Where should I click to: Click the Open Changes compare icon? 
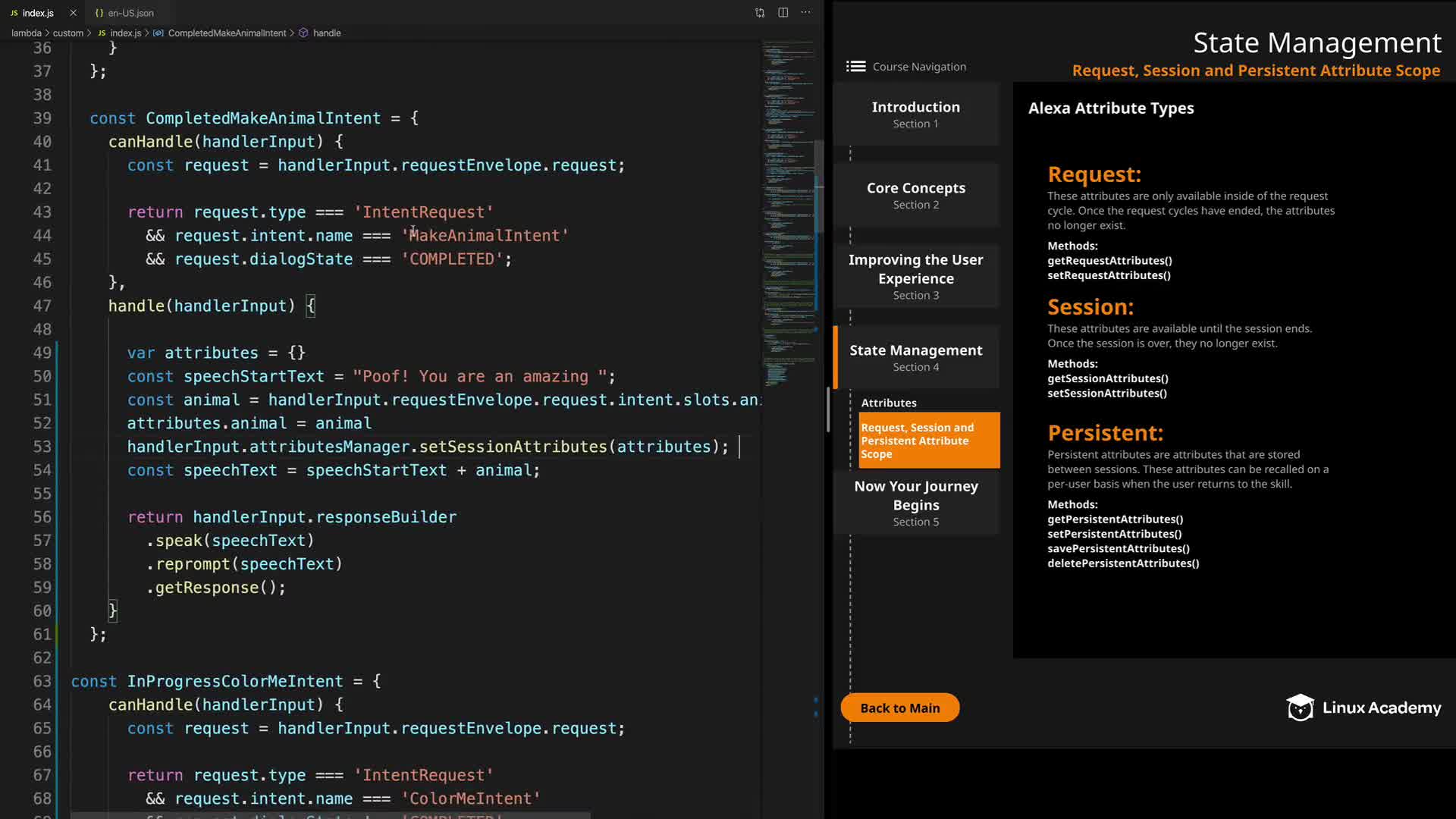[x=760, y=13]
